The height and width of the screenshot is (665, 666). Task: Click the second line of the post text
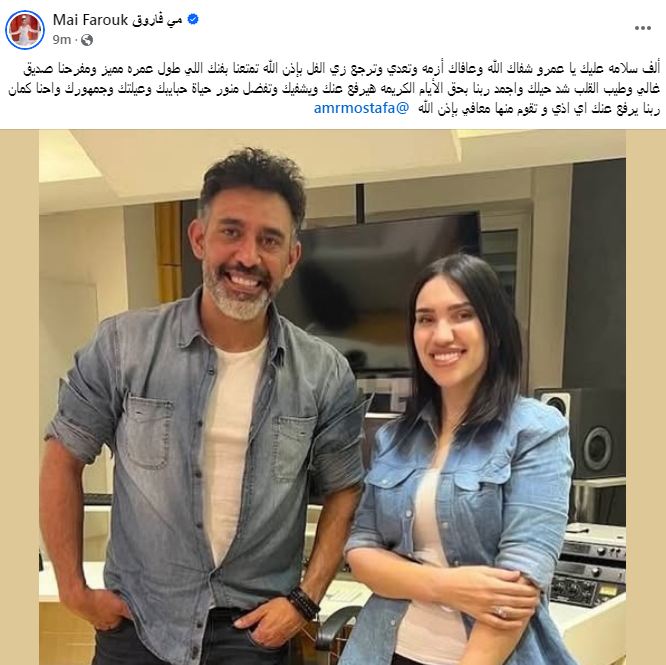tap(334, 89)
